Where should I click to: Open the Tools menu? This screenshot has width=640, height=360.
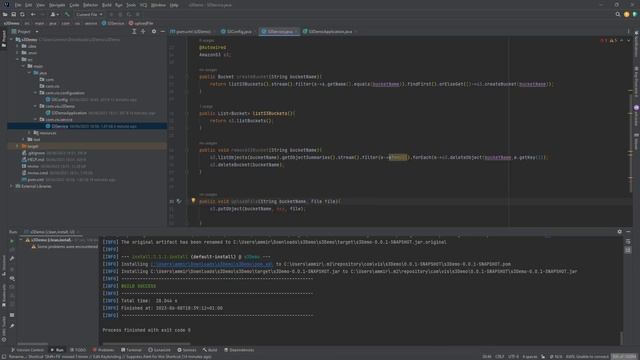coord(131,5)
